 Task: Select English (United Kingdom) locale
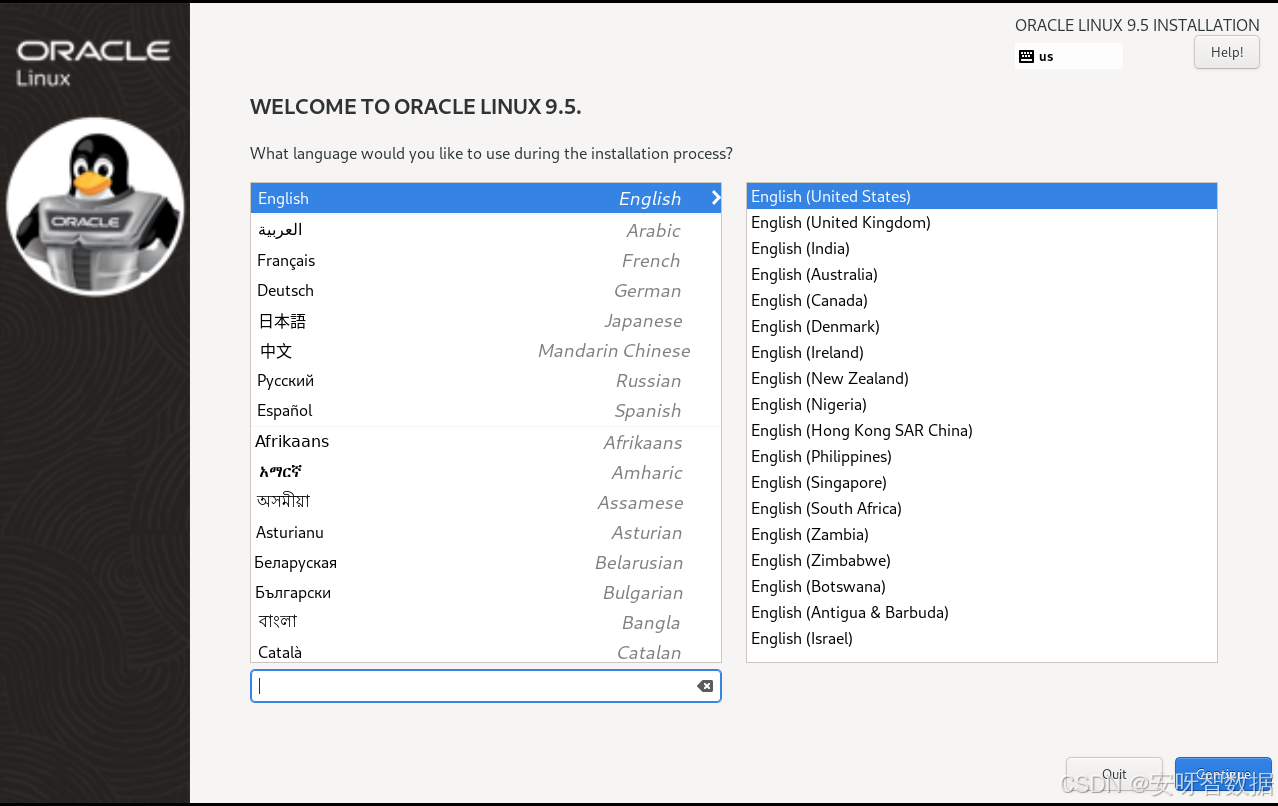982,222
